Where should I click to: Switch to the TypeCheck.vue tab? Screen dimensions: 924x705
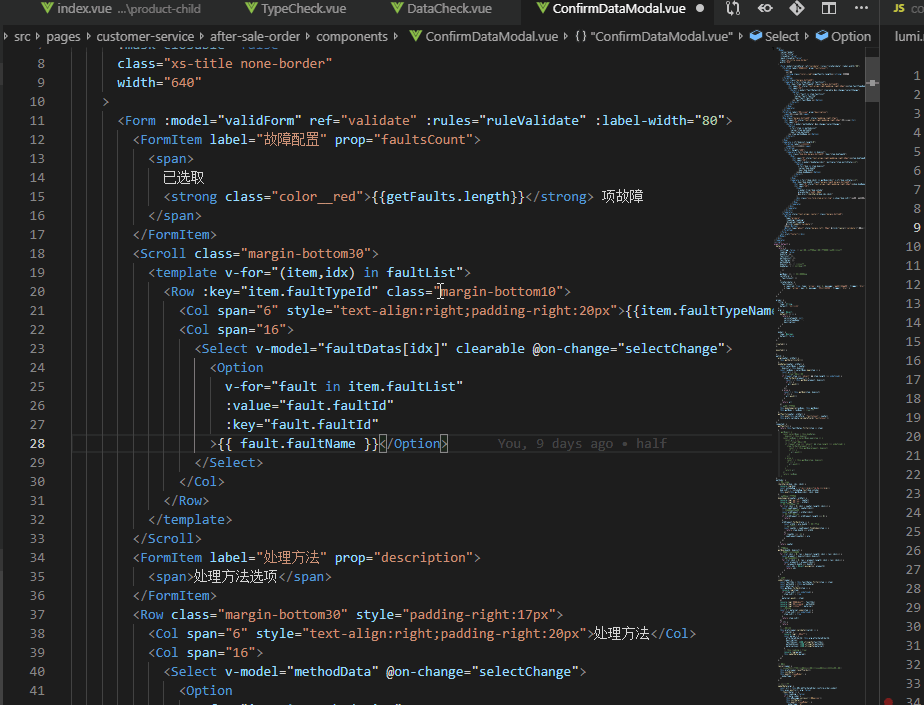point(303,8)
